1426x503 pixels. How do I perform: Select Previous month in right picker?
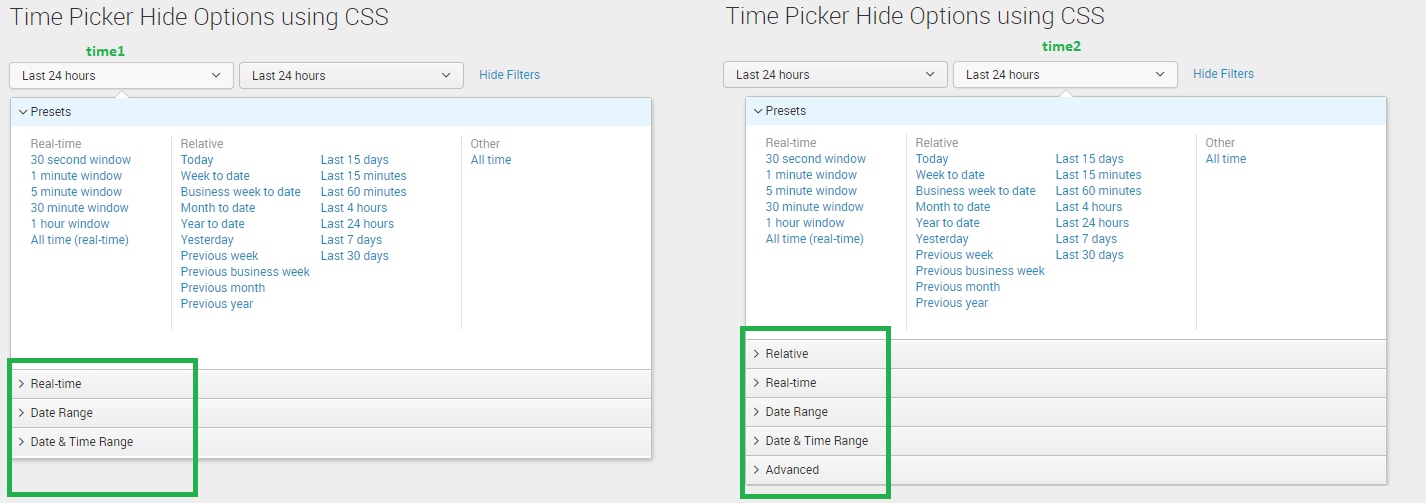(958, 287)
